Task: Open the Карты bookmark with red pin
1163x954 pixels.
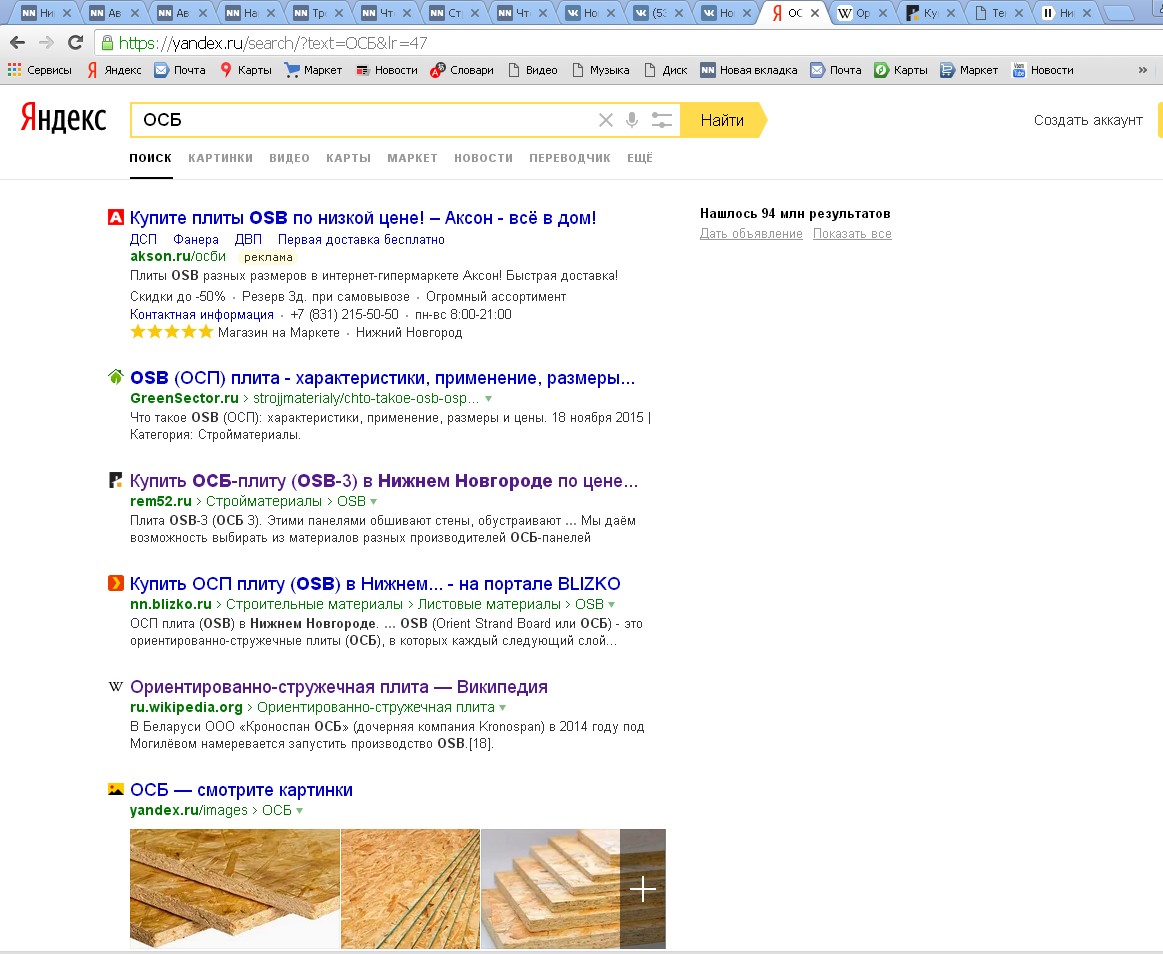Action: pos(246,70)
